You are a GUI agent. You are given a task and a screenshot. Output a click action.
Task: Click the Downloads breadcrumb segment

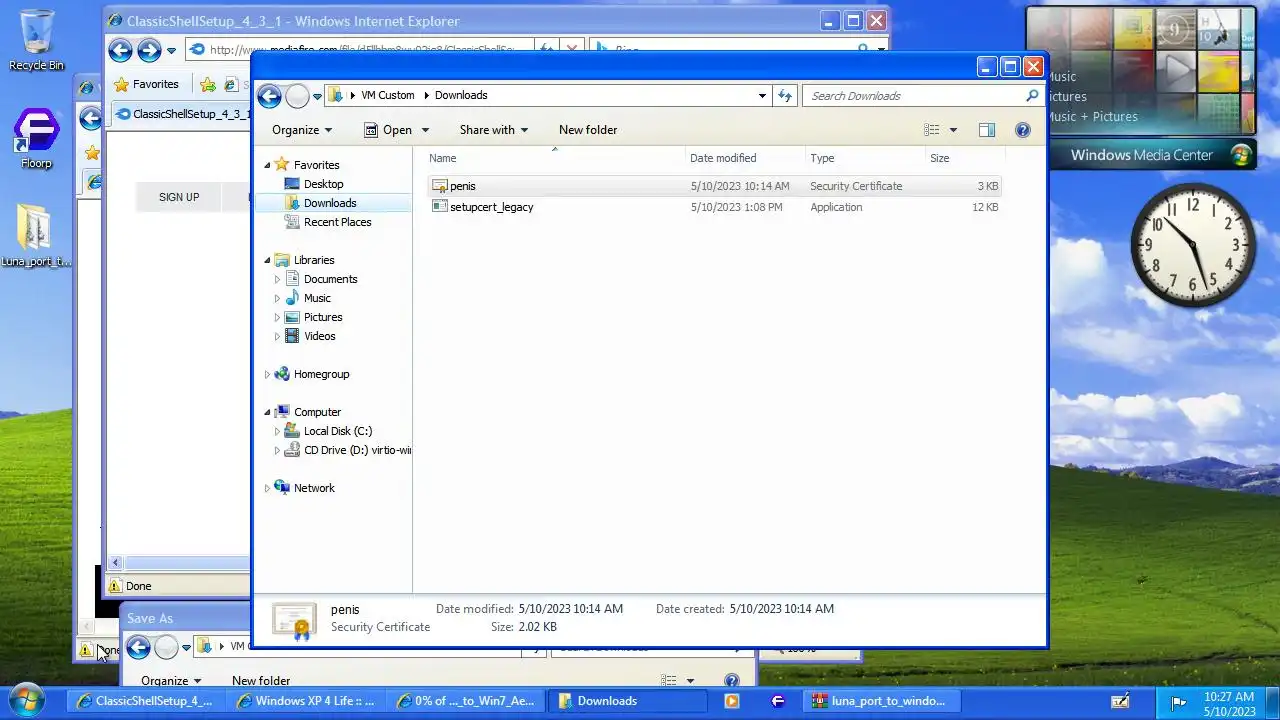pos(461,95)
